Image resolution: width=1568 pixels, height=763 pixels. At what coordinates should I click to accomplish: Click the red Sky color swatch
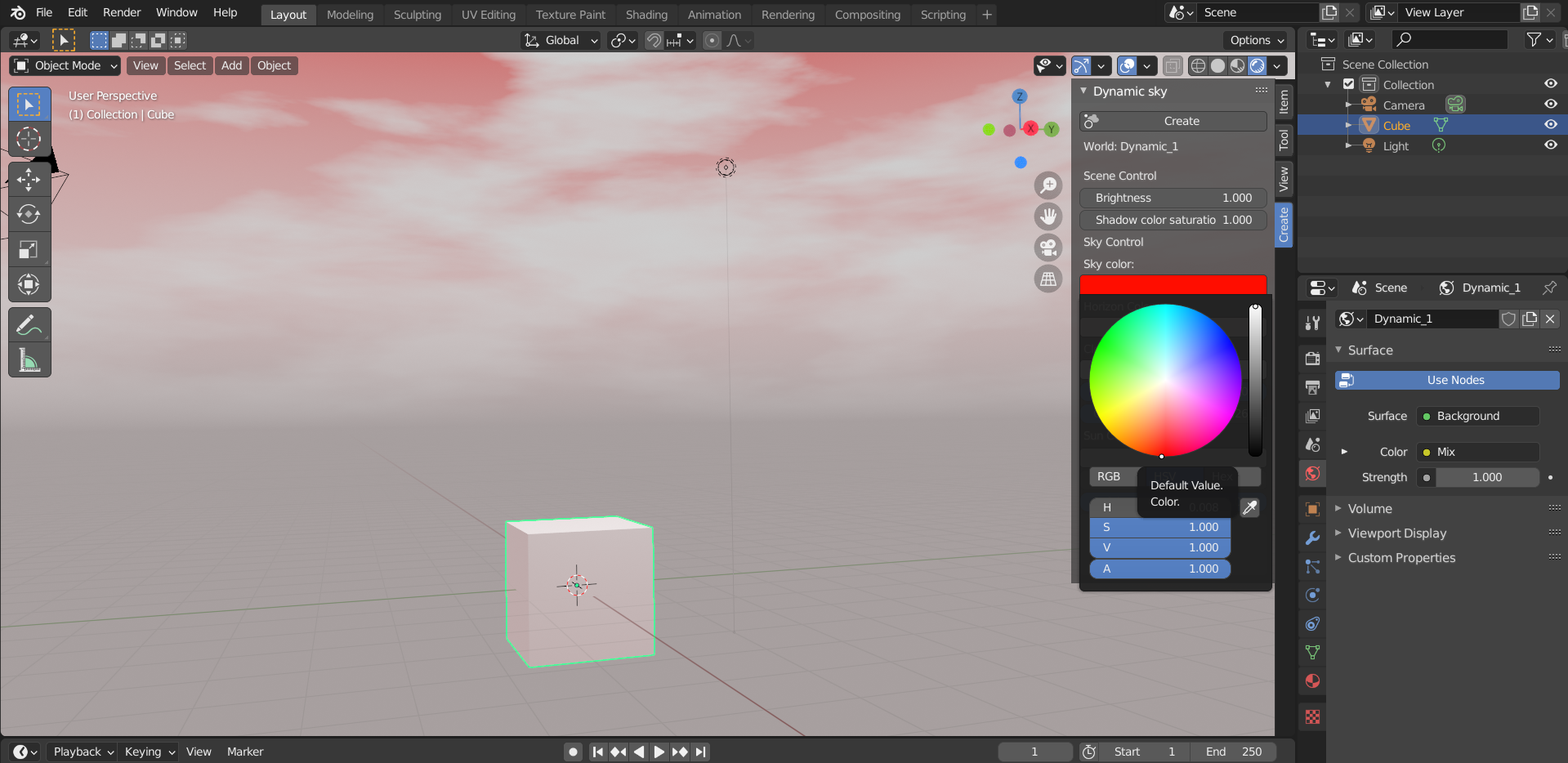click(x=1173, y=284)
